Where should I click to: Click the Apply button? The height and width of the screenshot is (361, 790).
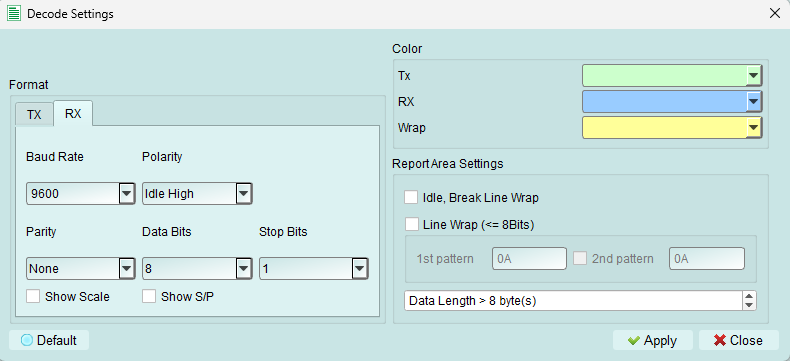coord(653,341)
